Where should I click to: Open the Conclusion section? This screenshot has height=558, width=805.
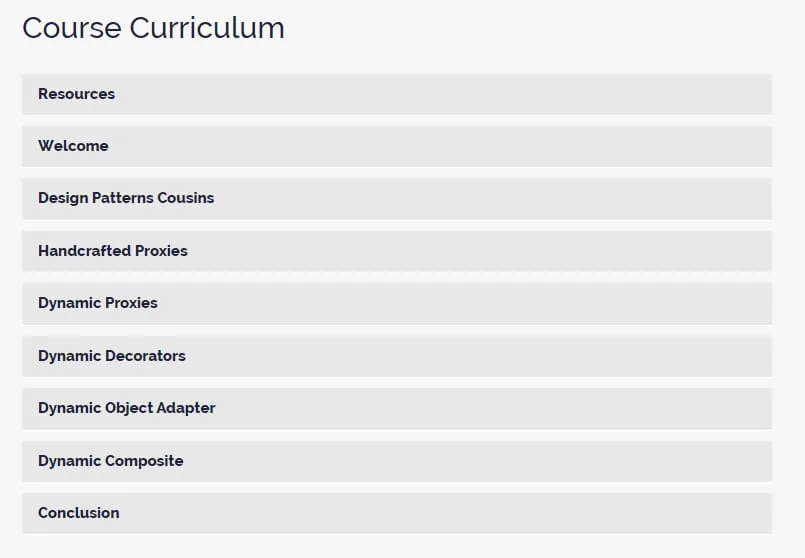point(397,513)
